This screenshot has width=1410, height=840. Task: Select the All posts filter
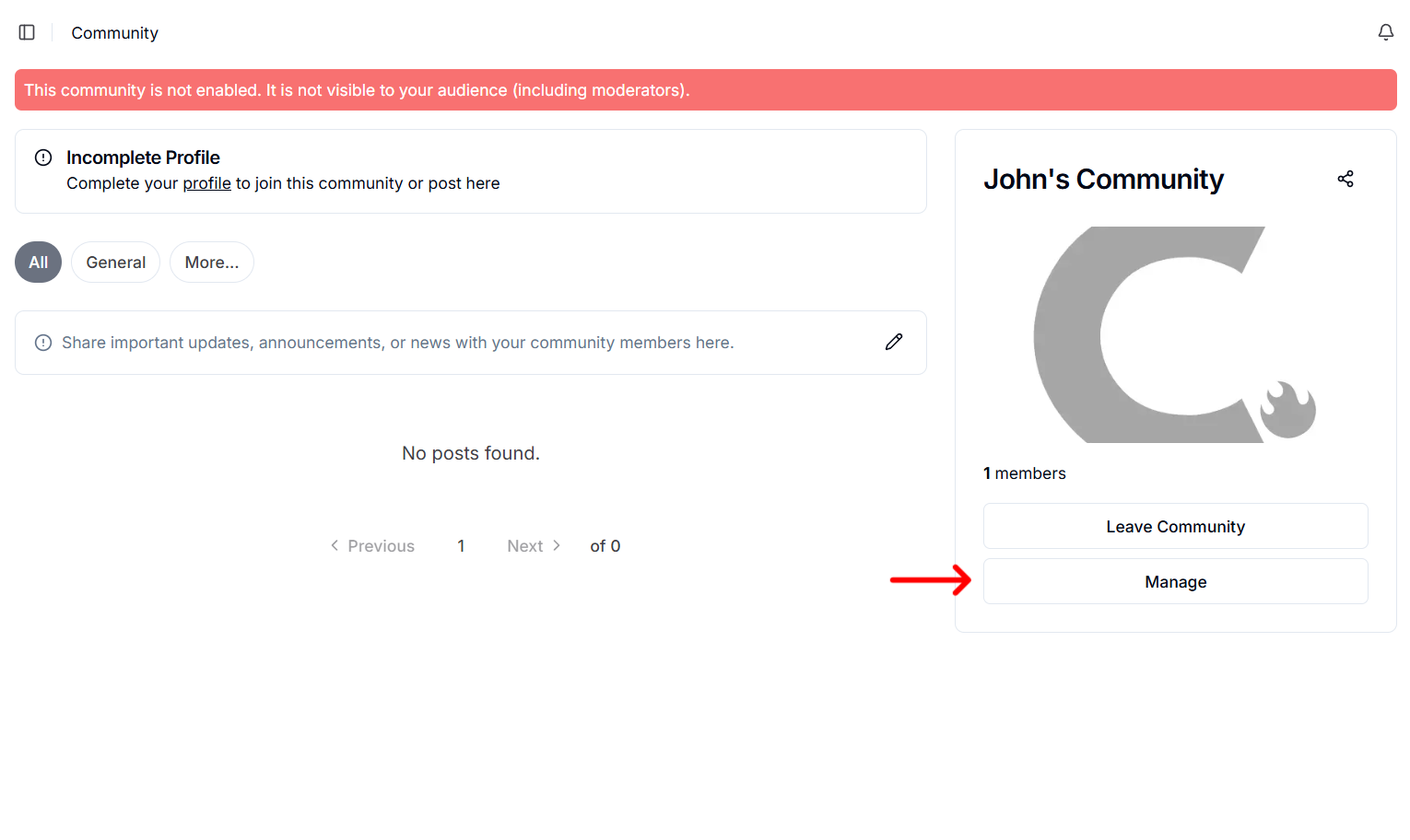coord(37,262)
